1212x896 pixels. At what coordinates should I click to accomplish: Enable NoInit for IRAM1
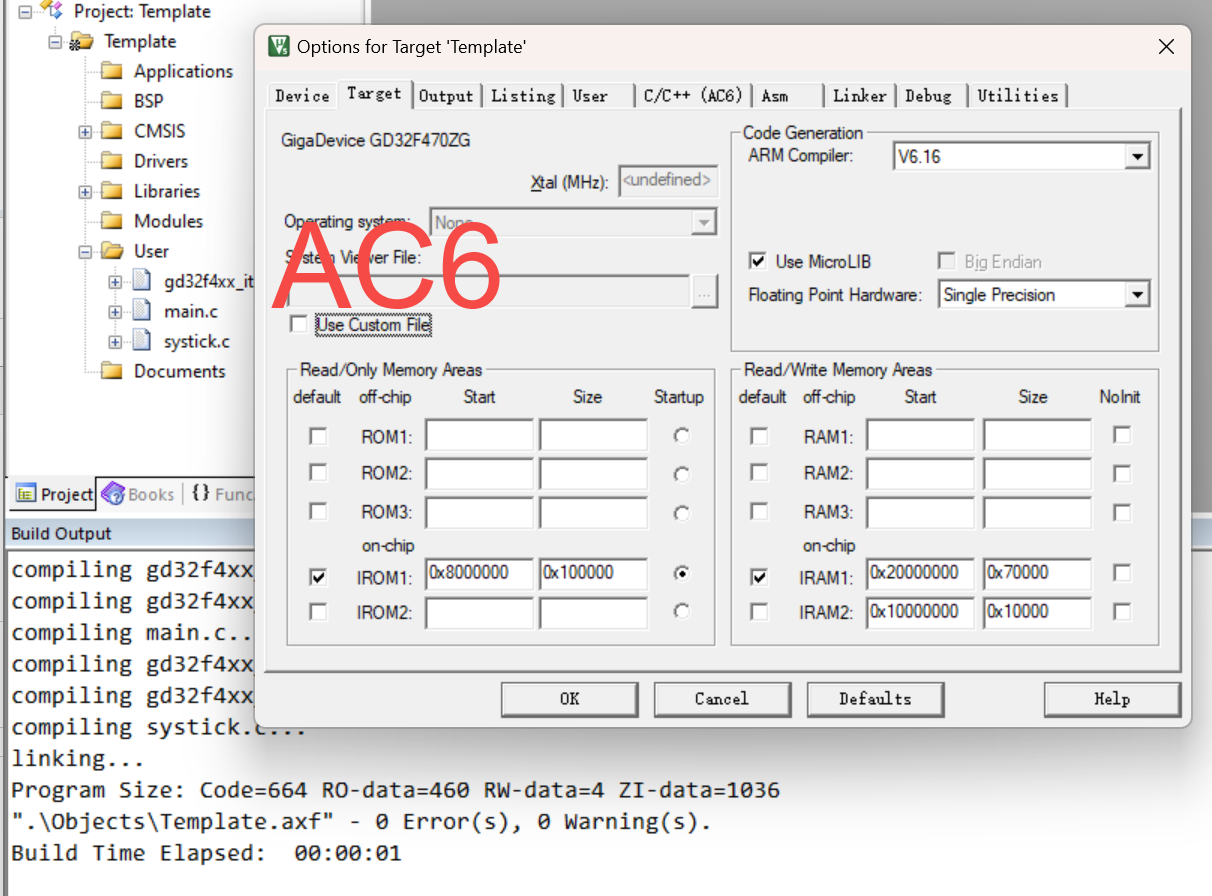click(x=1122, y=573)
